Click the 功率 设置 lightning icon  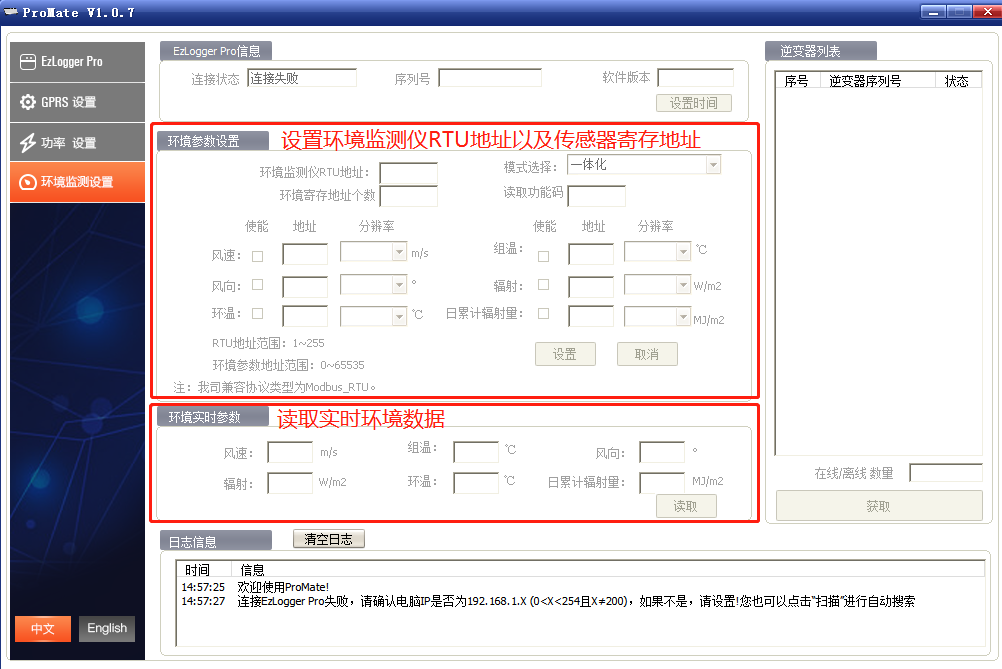(x=28, y=143)
